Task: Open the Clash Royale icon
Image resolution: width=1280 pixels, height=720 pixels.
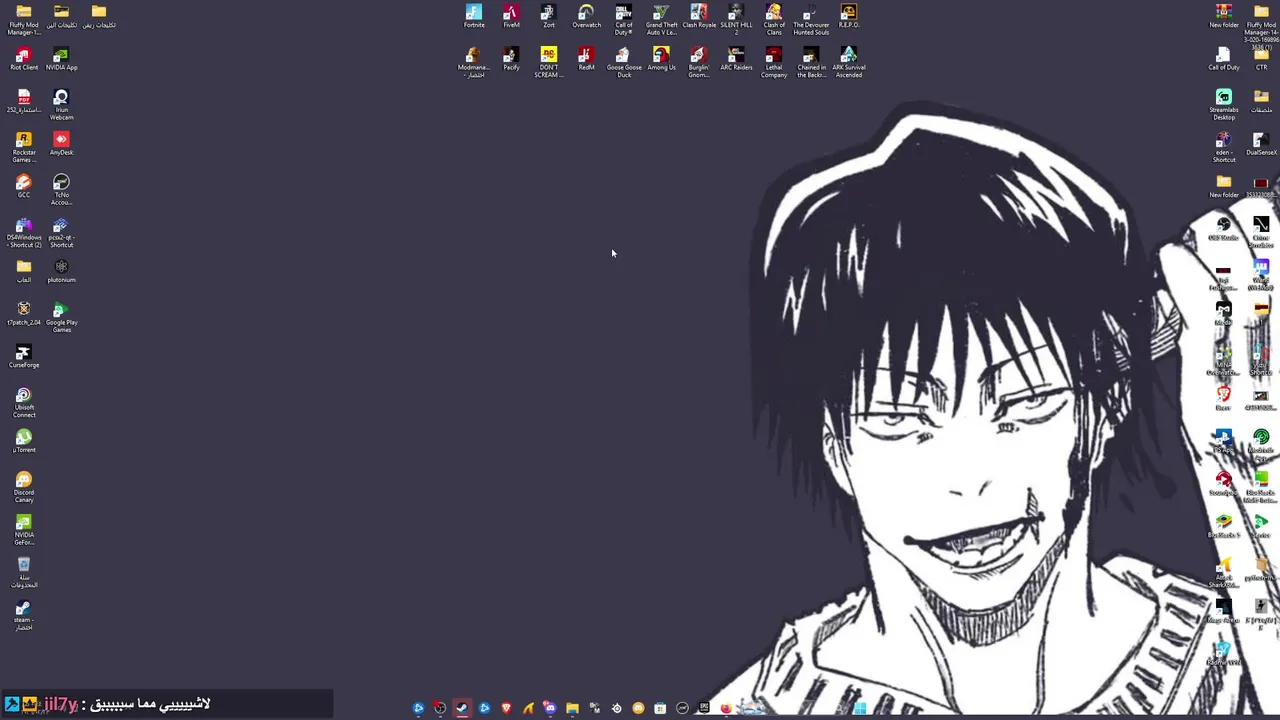Action: pos(699,17)
